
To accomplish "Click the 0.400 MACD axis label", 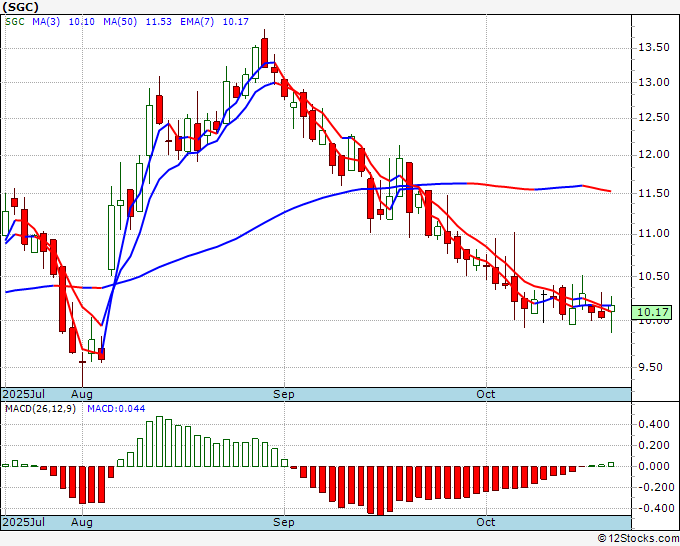I will (654, 424).
